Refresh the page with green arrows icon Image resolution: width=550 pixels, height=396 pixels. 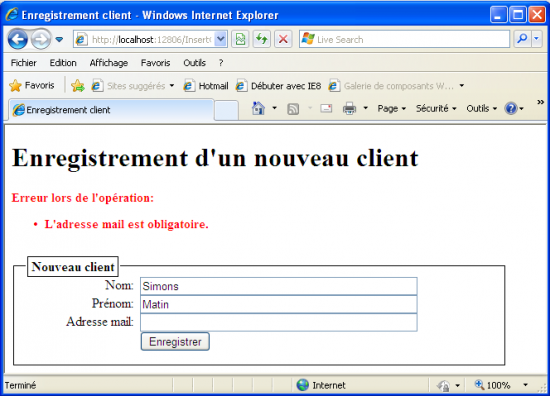click(x=262, y=39)
